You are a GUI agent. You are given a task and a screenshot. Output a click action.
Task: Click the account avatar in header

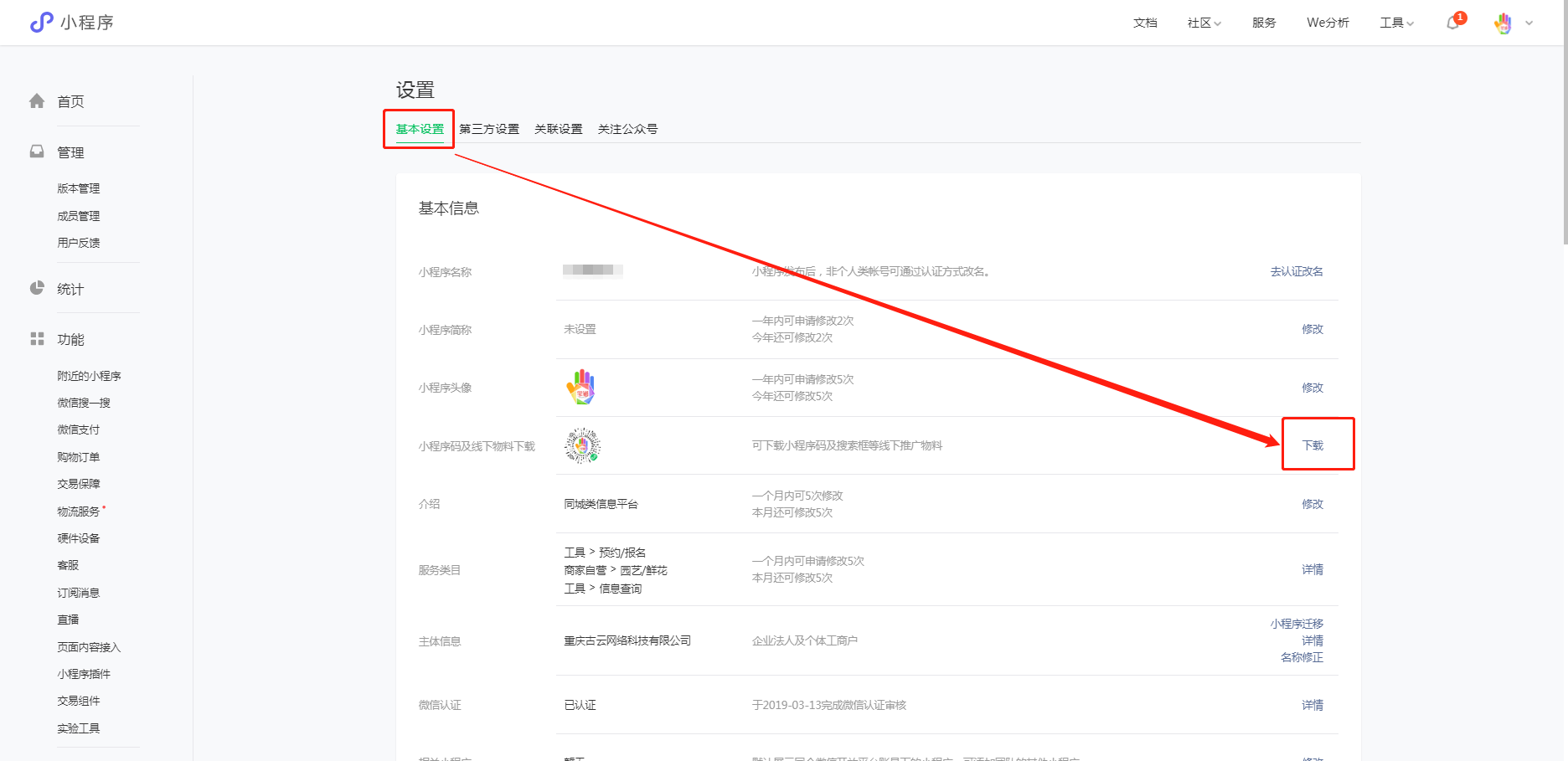point(1504,23)
